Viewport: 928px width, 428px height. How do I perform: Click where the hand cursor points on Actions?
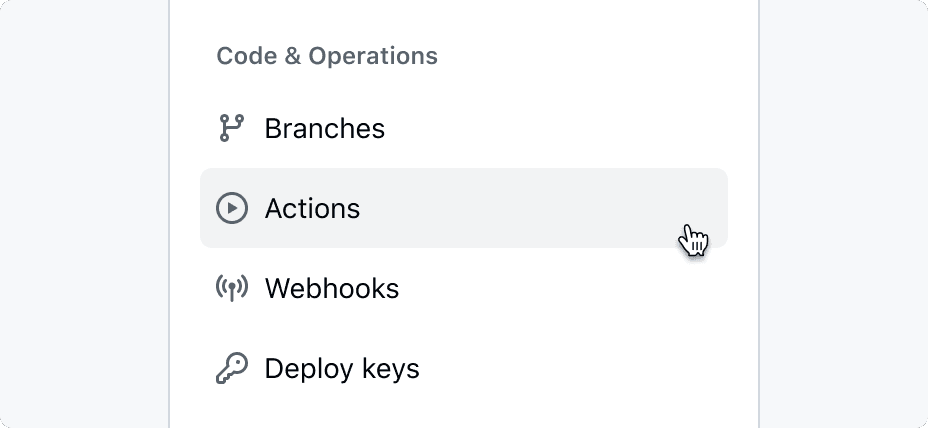(688, 228)
